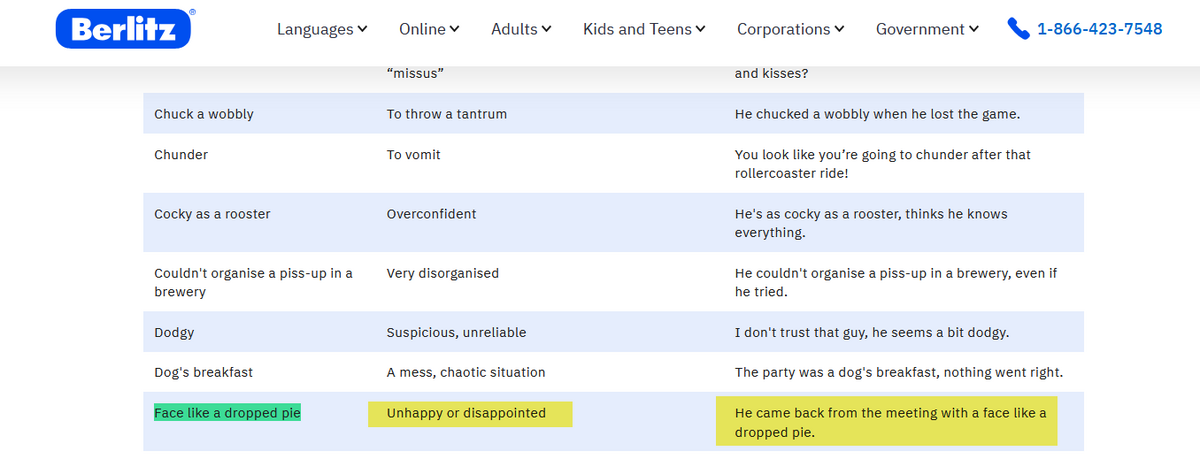This screenshot has width=1200, height=459.
Task: Click the blue phone handset icon
Action: coord(1019,29)
